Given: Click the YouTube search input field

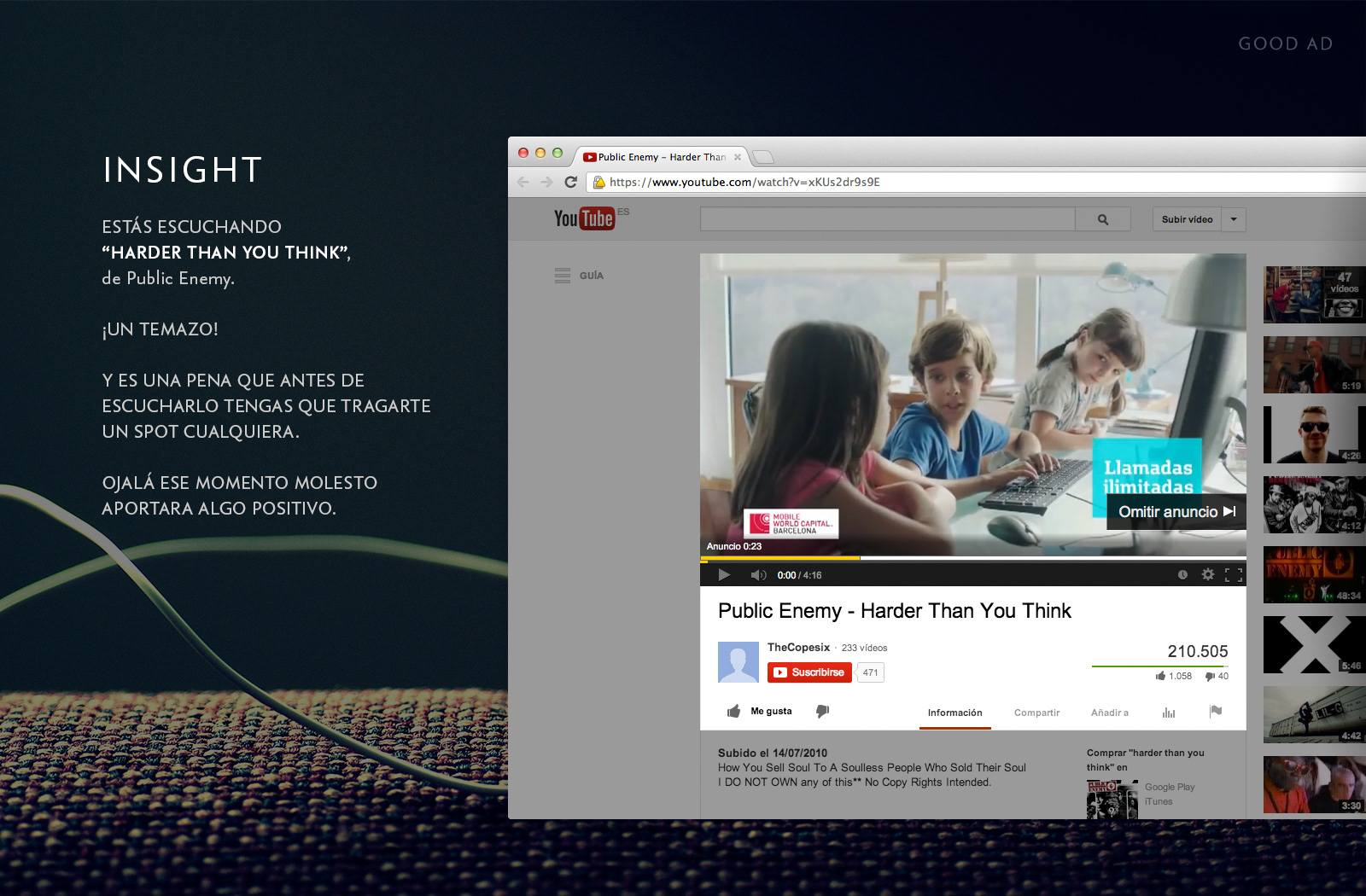Looking at the screenshot, I should click(887, 219).
